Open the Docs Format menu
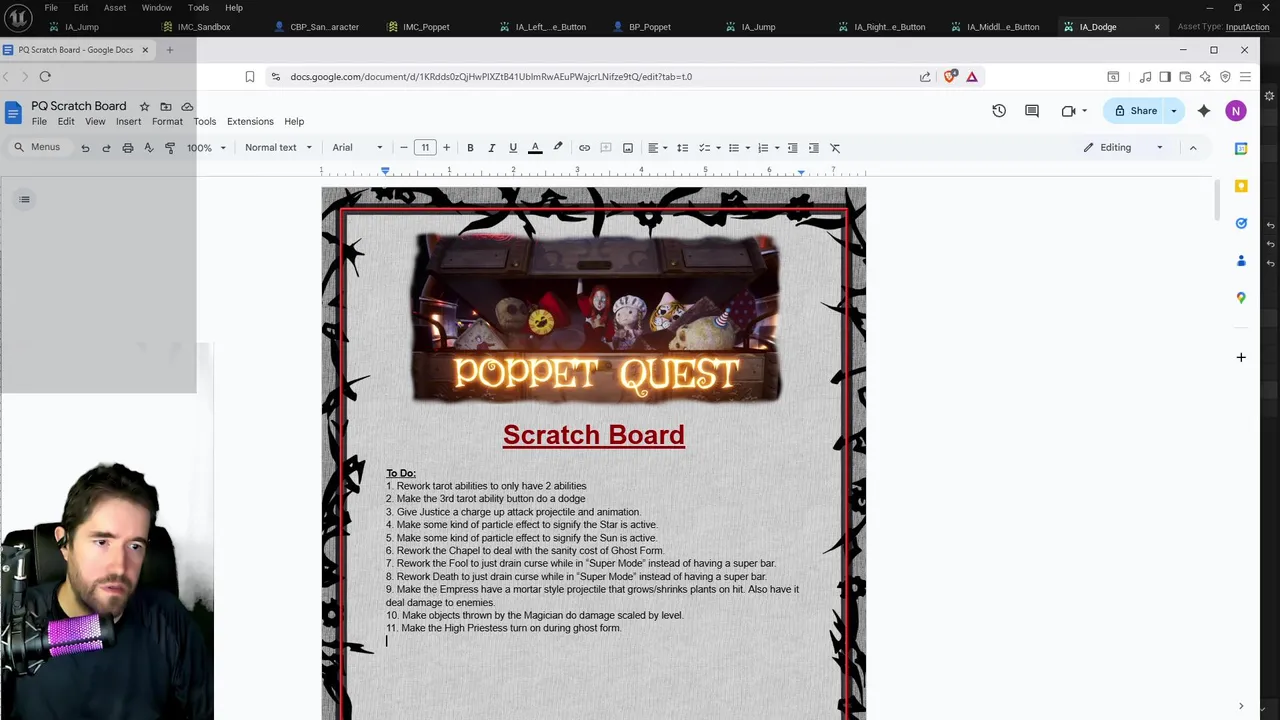Image resolution: width=1280 pixels, height=720 pixels. coord(167,122)
